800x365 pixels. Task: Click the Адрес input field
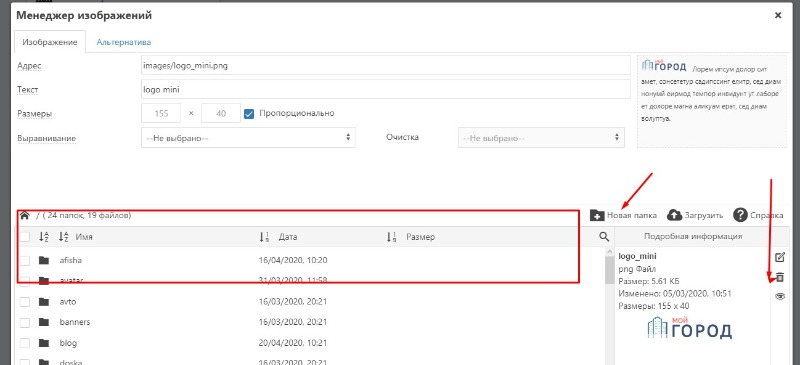[386, 65]
